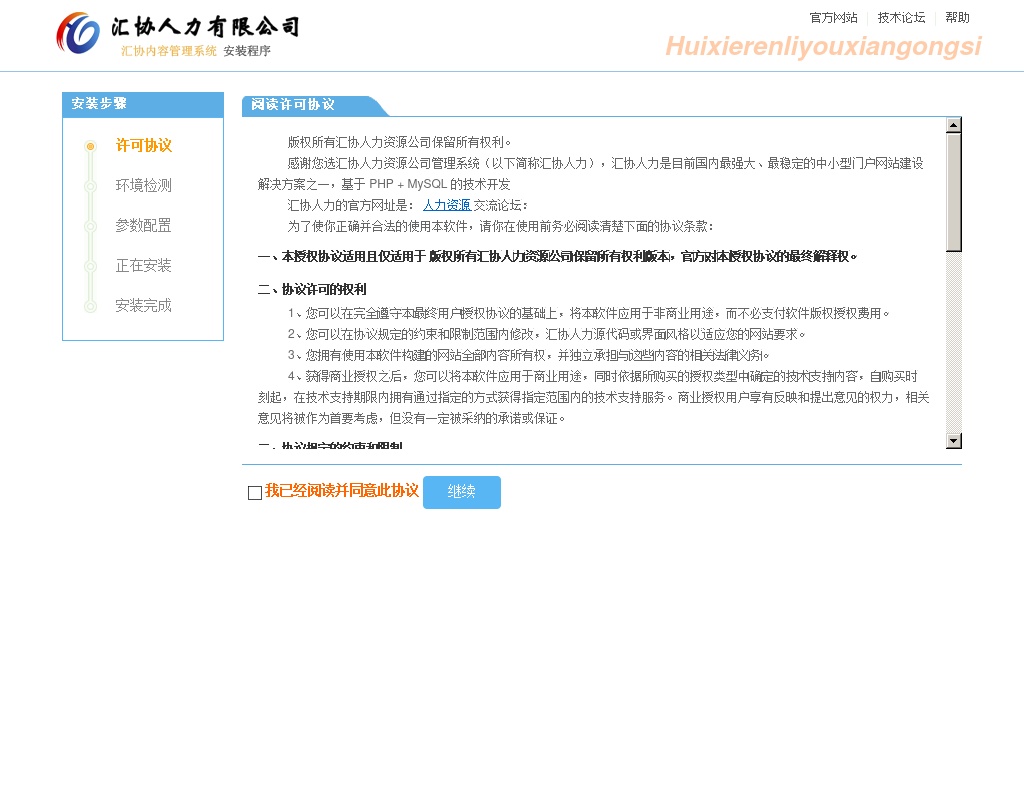Click the step bullet beside 环境检测

(x=90, y=186)
